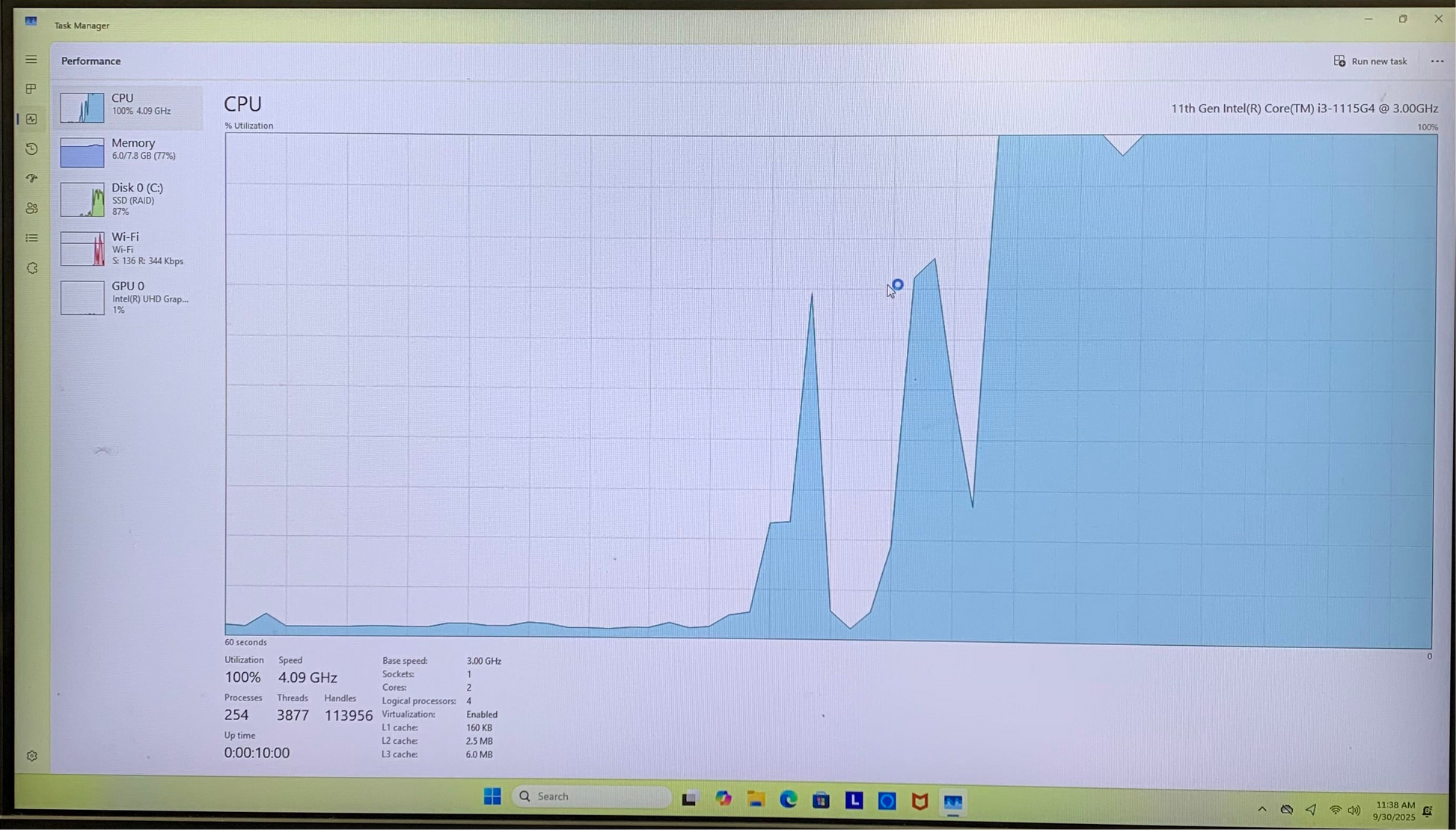Click the taskbar Search box
1456x830 pixels.
click(x=591, y=797)
